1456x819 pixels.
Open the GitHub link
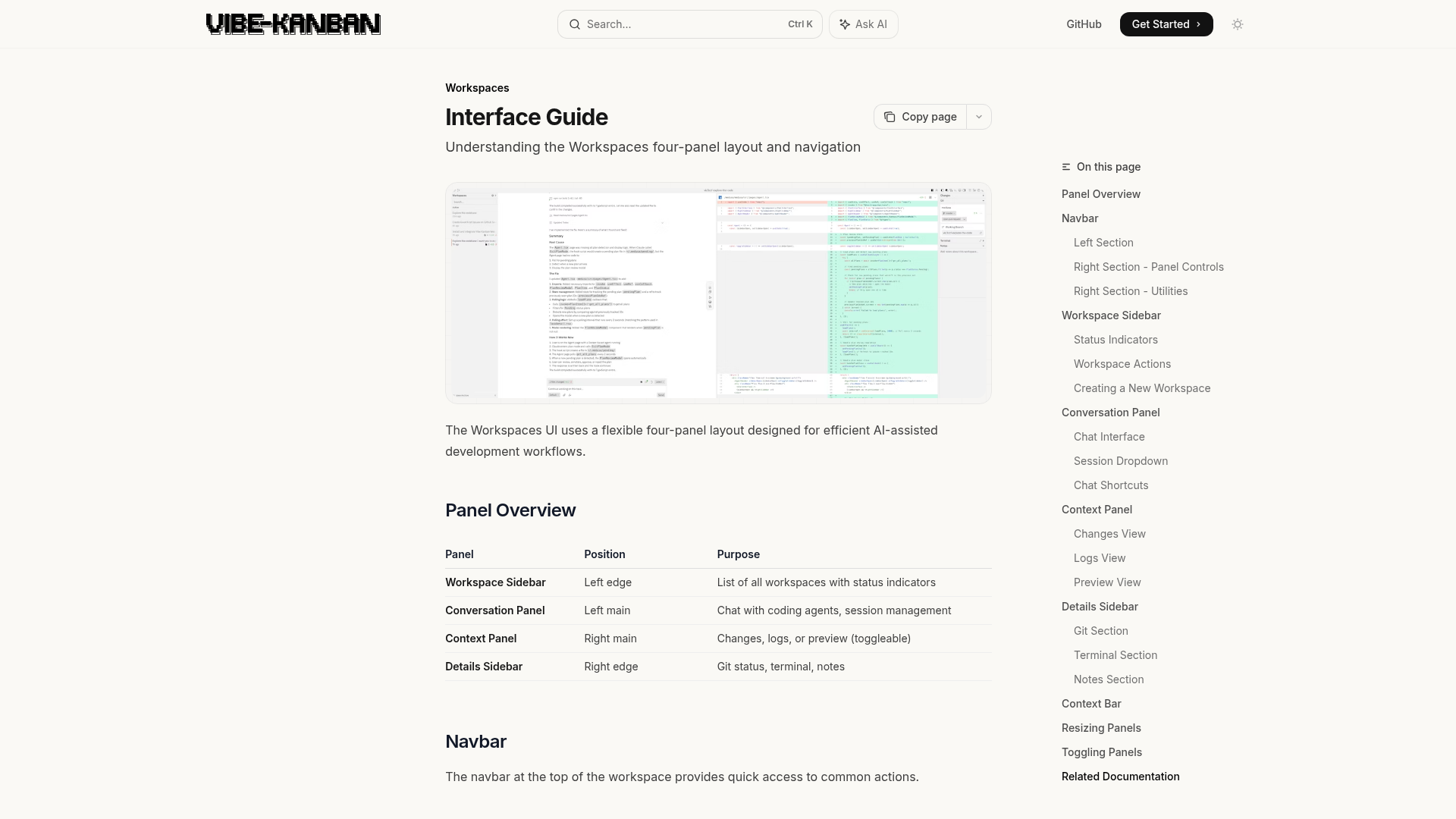(1084, 24)
